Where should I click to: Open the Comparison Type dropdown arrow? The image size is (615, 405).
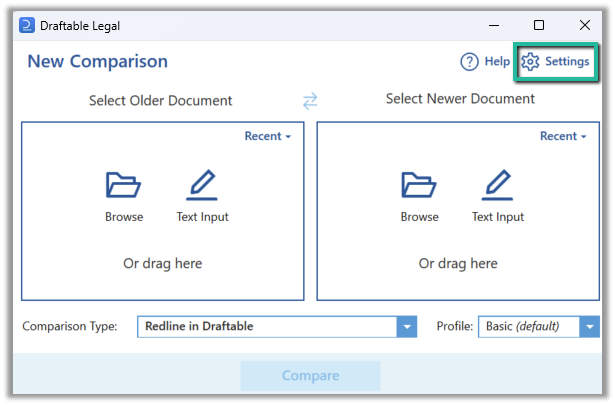coord(407,327)
